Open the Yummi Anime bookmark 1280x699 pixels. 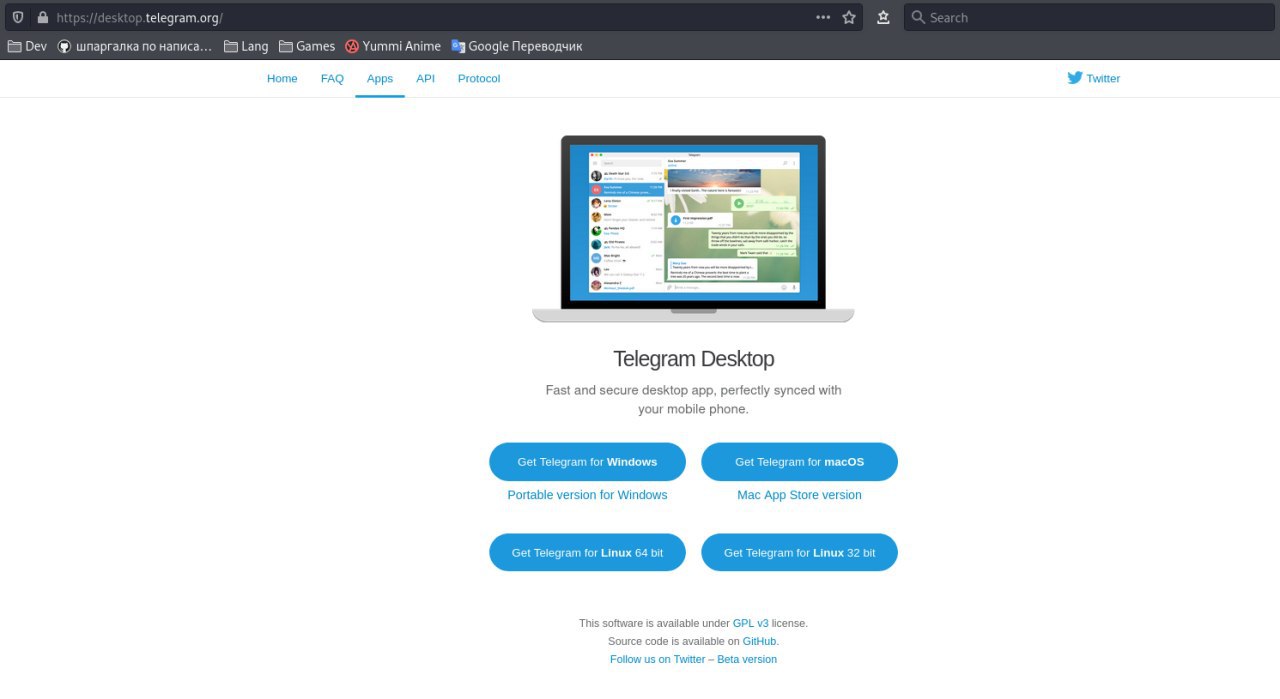[x=393, y=46]
